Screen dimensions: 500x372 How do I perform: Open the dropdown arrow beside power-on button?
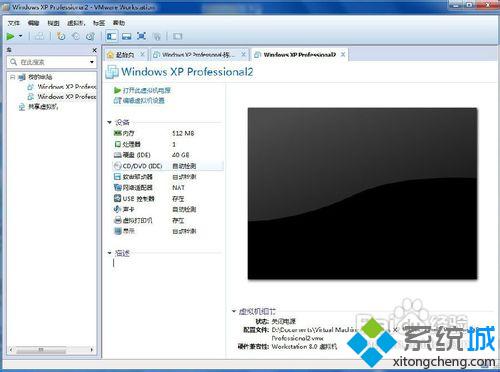pos(21,36)
